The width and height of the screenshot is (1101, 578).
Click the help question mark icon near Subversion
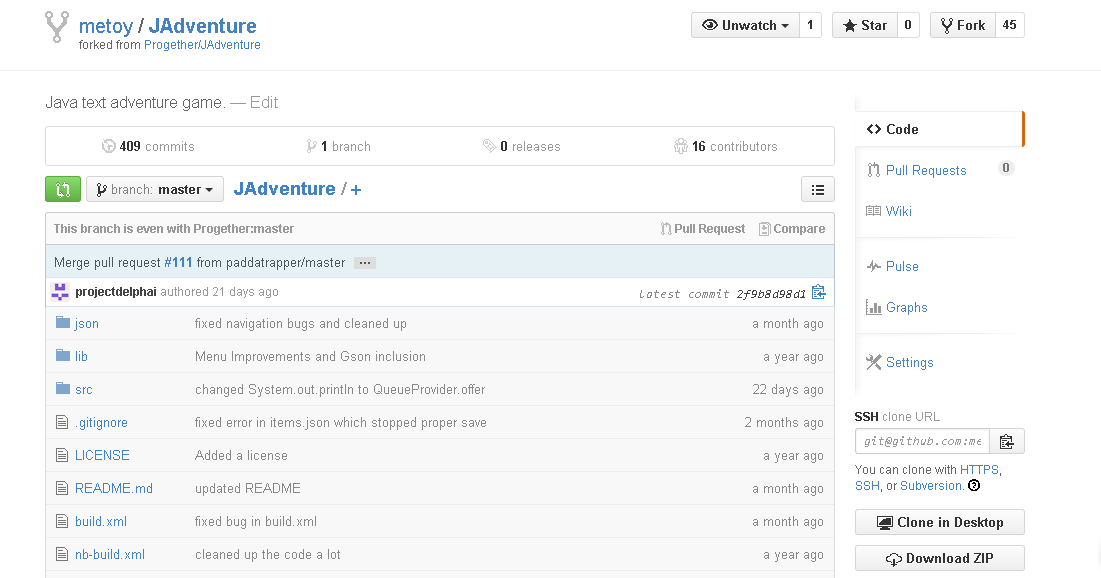(974, 485)
